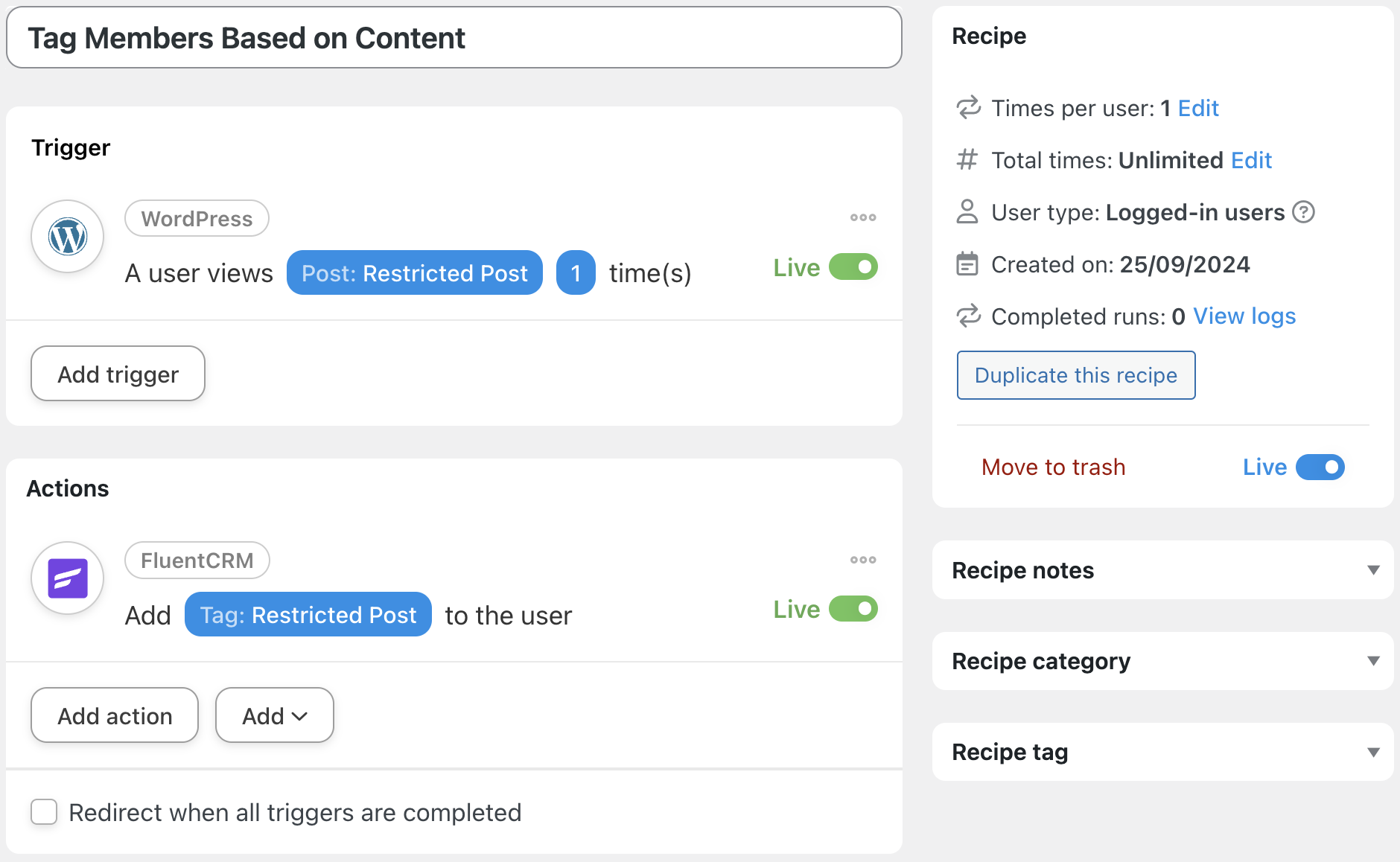Click the WordPress logo icon in trigger
The image size is (1400, 862).
[x=68, y=237]
